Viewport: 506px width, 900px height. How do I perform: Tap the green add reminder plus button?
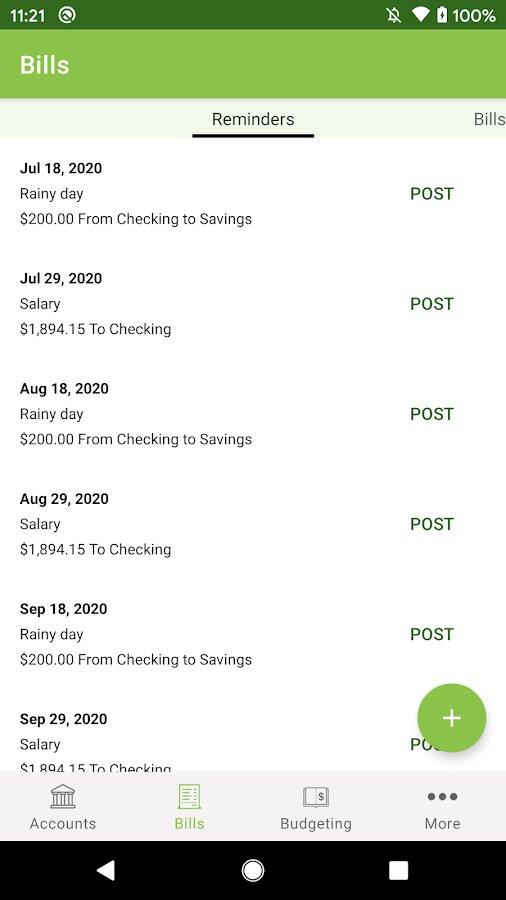pos(451,717)
